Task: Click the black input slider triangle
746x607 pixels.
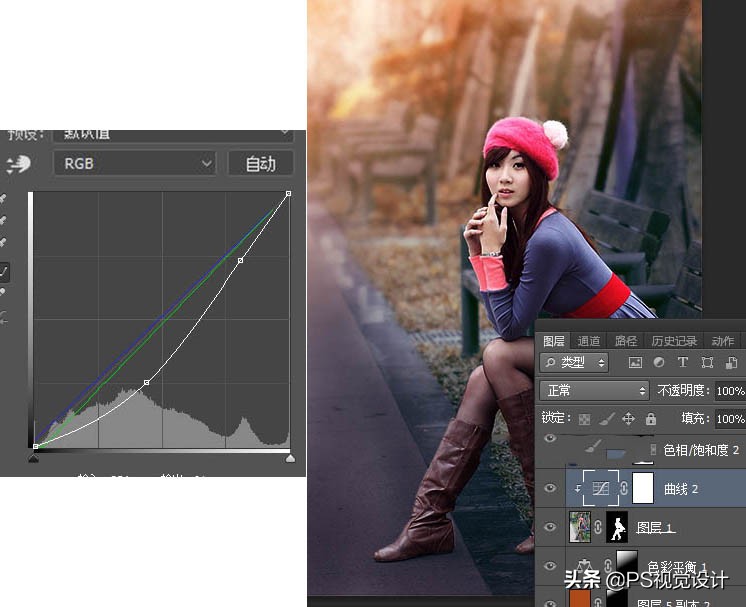Action: (x=33, y=458)
